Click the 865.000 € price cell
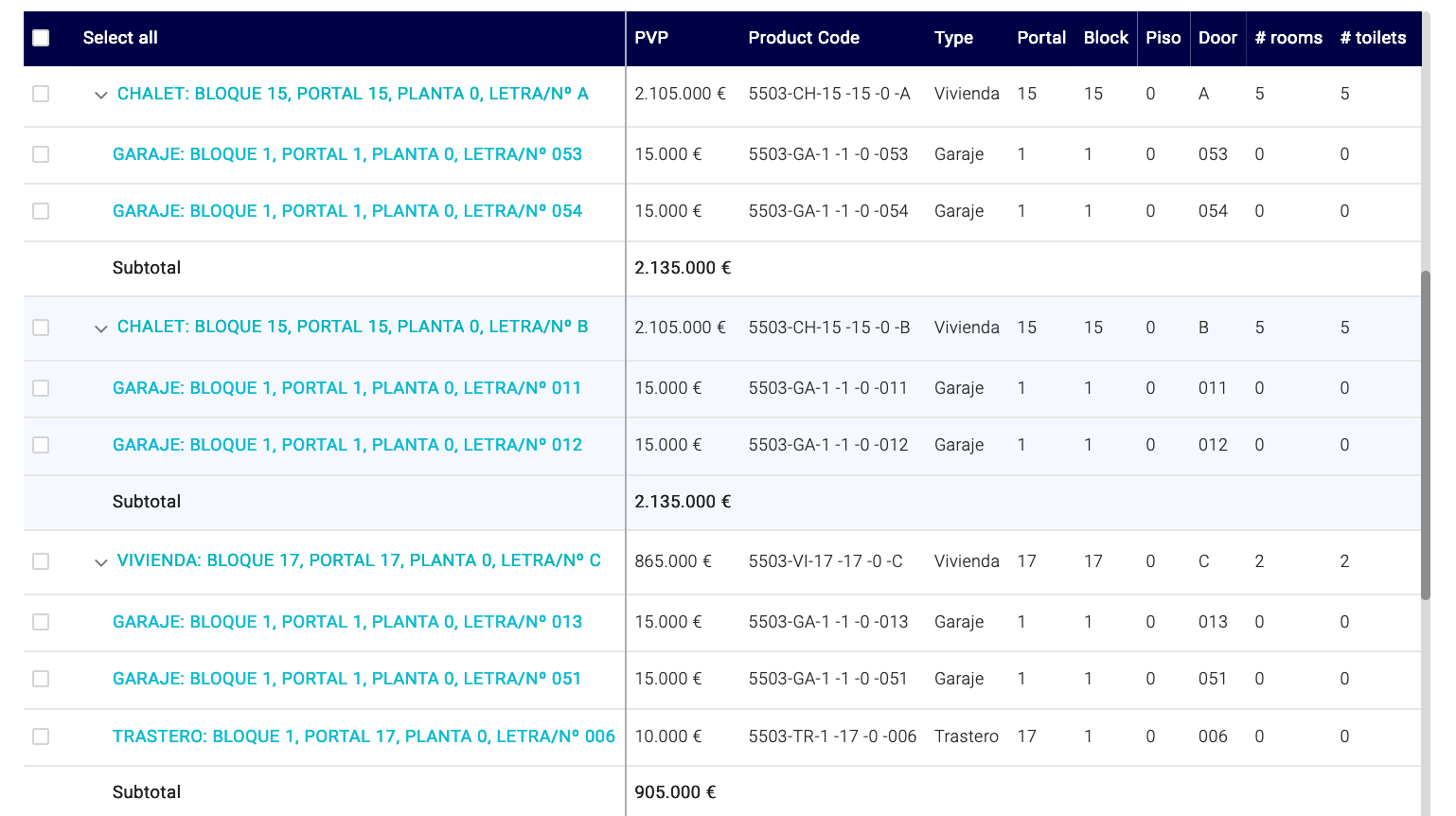 point(673,561)
